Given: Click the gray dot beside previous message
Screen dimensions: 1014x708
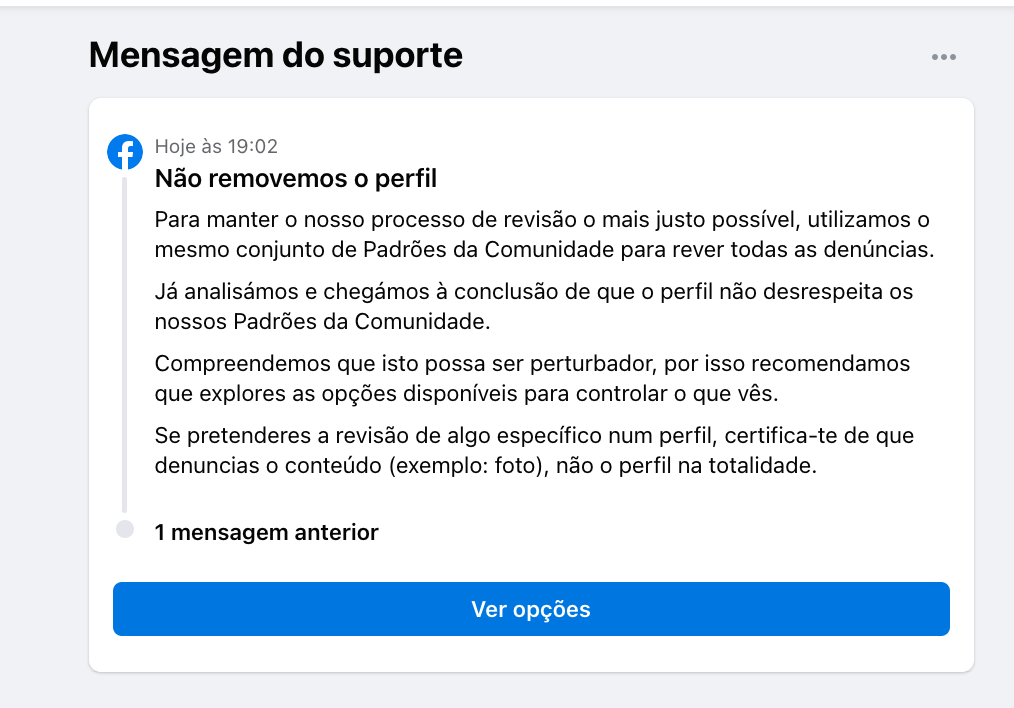Looking at the screenshot, I should pyautogui.click(x=125, y=529).
